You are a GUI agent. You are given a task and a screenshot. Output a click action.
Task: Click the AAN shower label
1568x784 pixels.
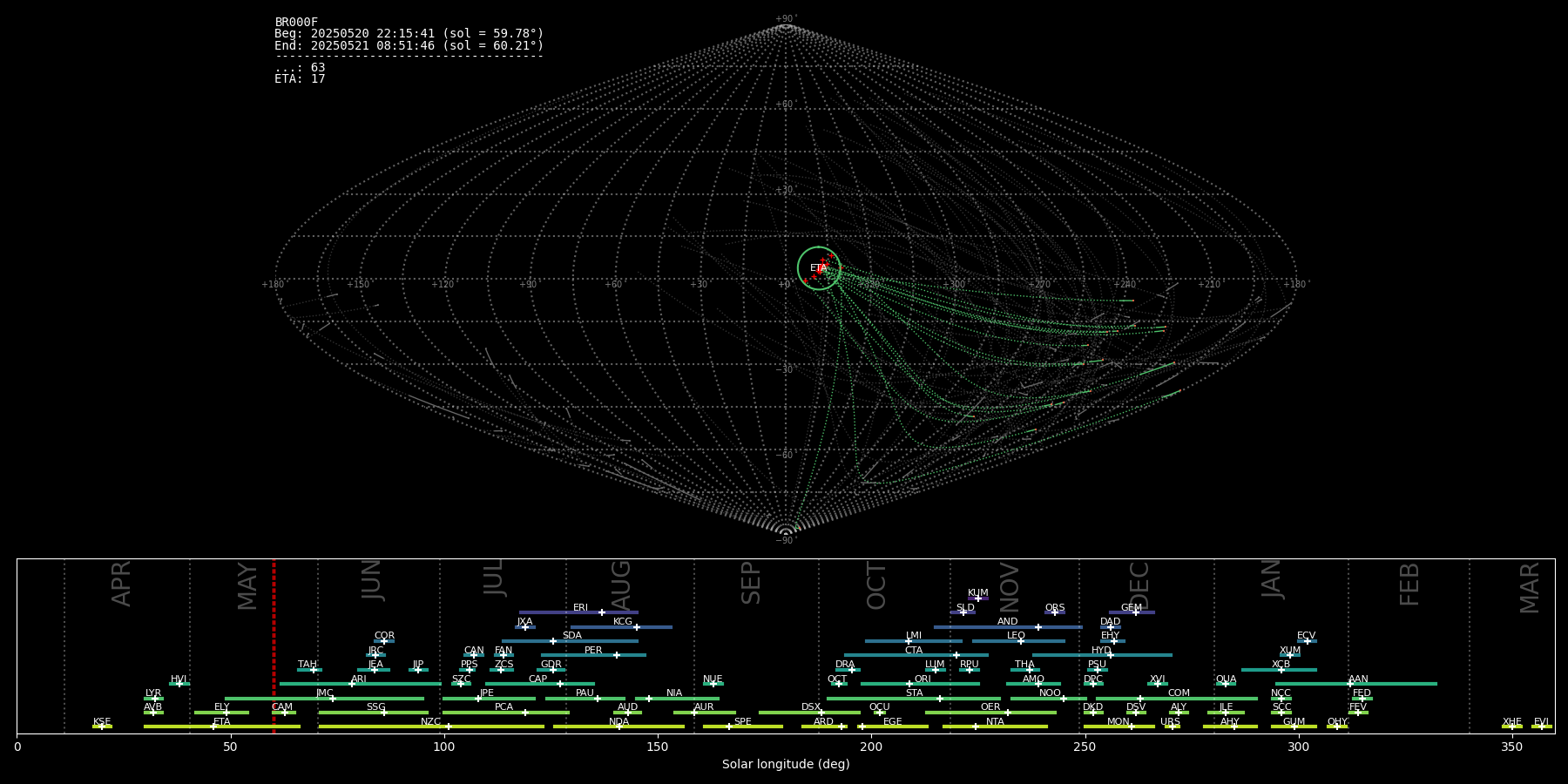coord(1358,679)
